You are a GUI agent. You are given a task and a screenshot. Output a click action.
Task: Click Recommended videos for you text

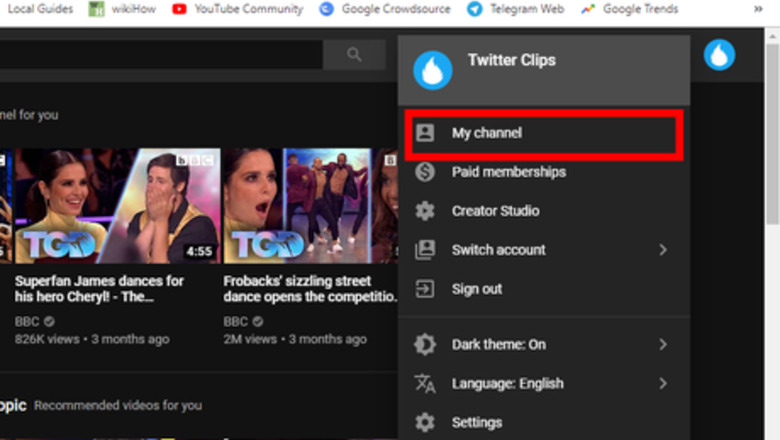(x=118, y=406)
